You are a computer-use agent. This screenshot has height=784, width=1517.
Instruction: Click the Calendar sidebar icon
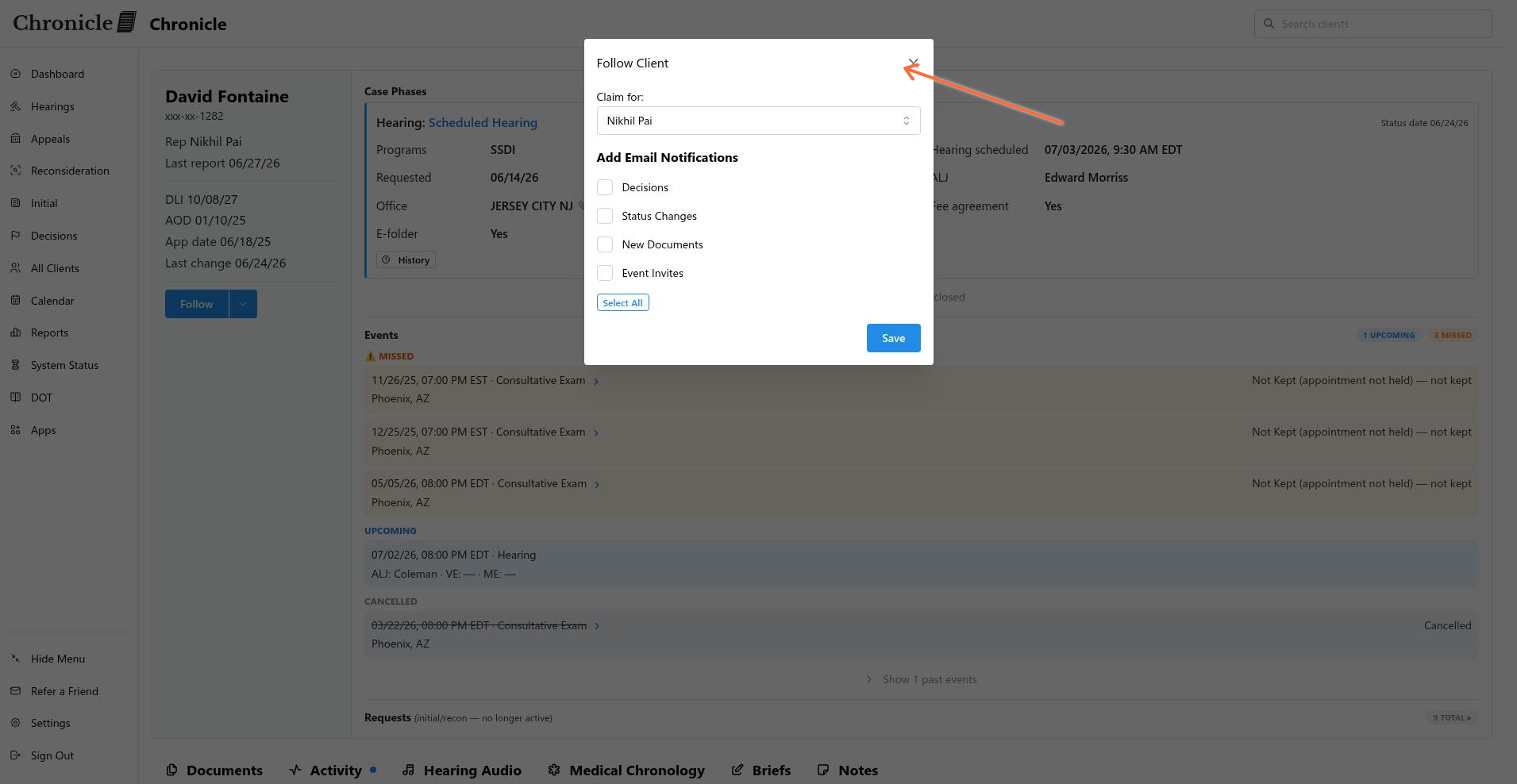click(16, 301)
